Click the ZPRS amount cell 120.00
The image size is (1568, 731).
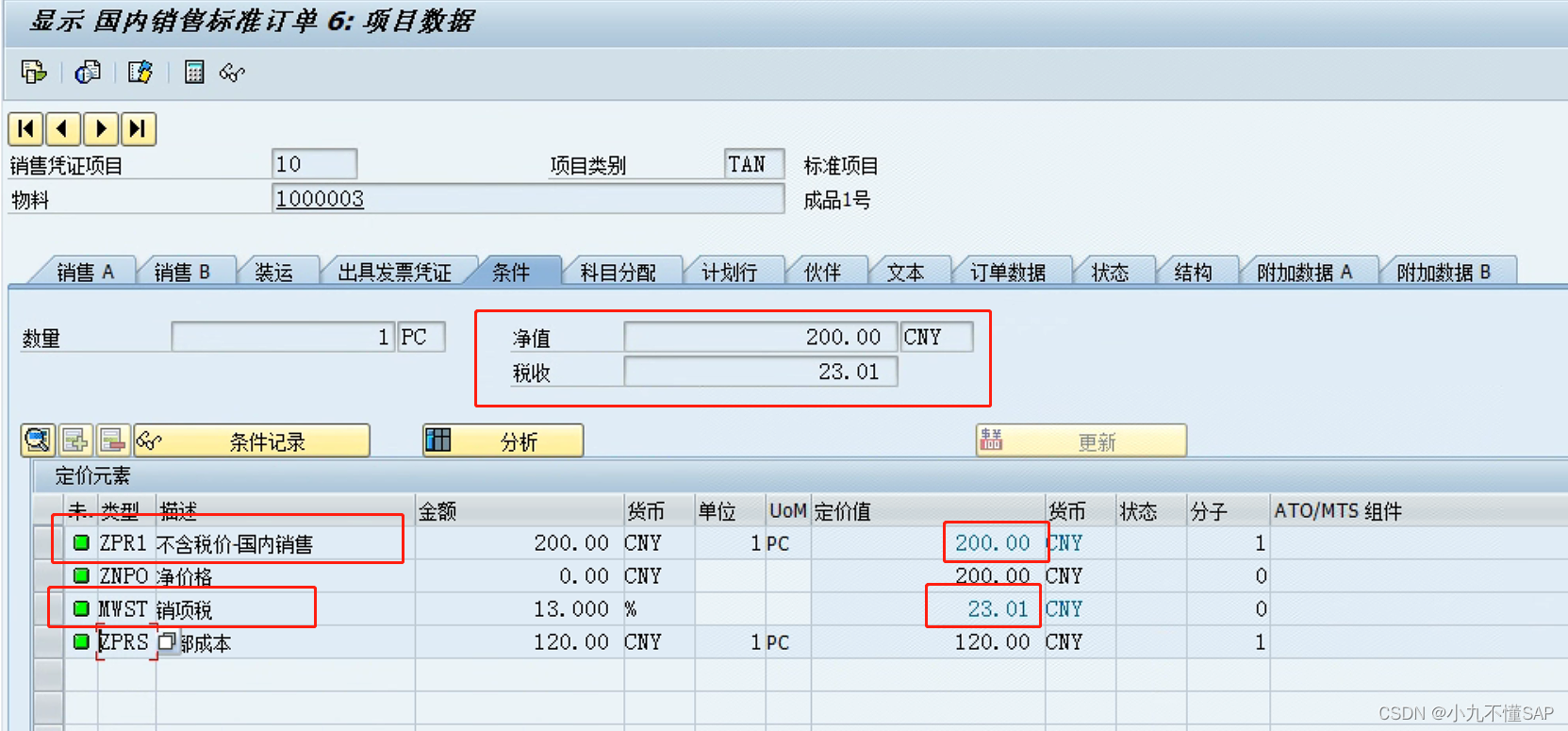tap(519, 641)
